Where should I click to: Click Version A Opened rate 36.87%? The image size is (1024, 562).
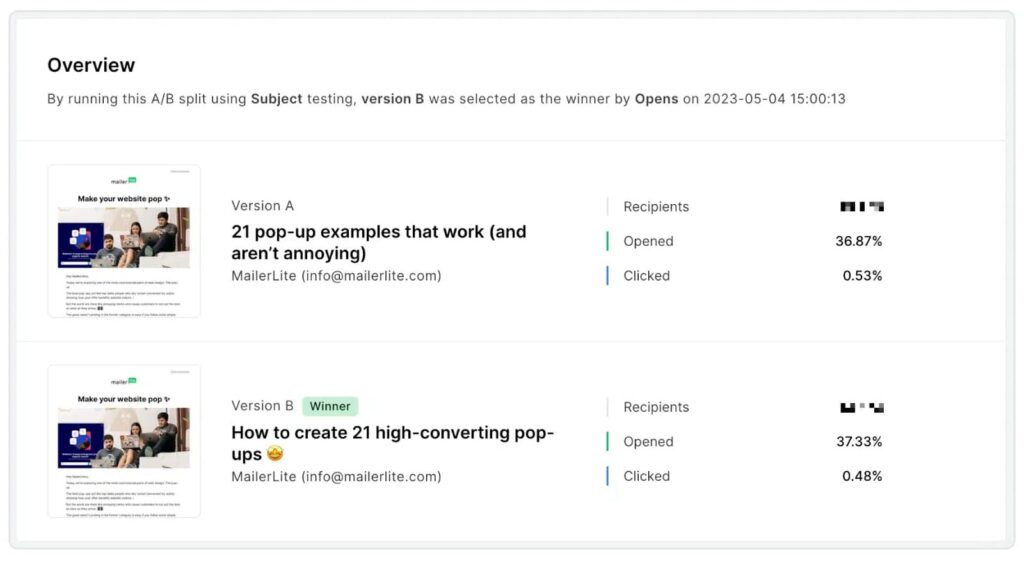858,241
